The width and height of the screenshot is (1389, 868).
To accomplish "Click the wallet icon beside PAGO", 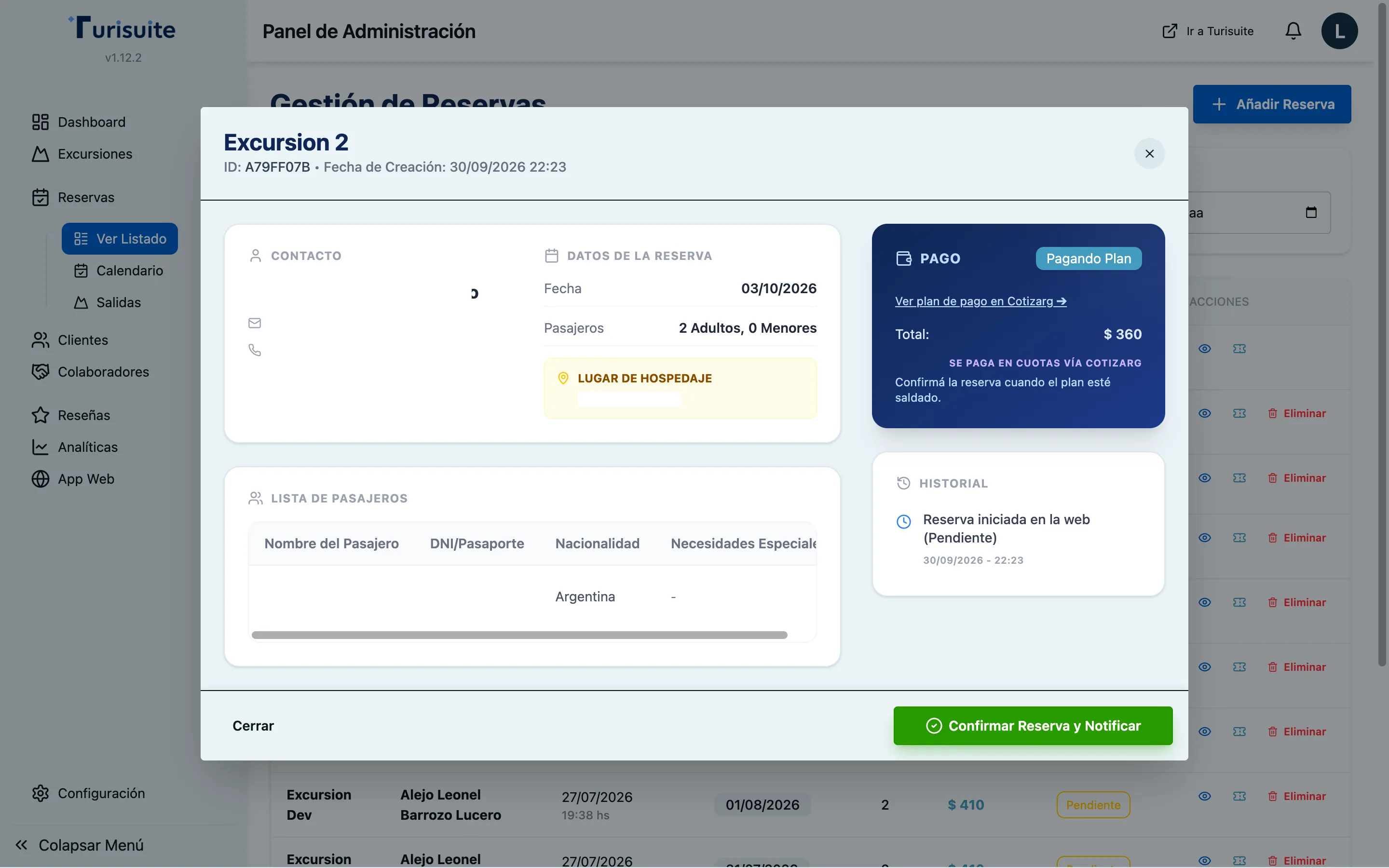I will 904,258.
